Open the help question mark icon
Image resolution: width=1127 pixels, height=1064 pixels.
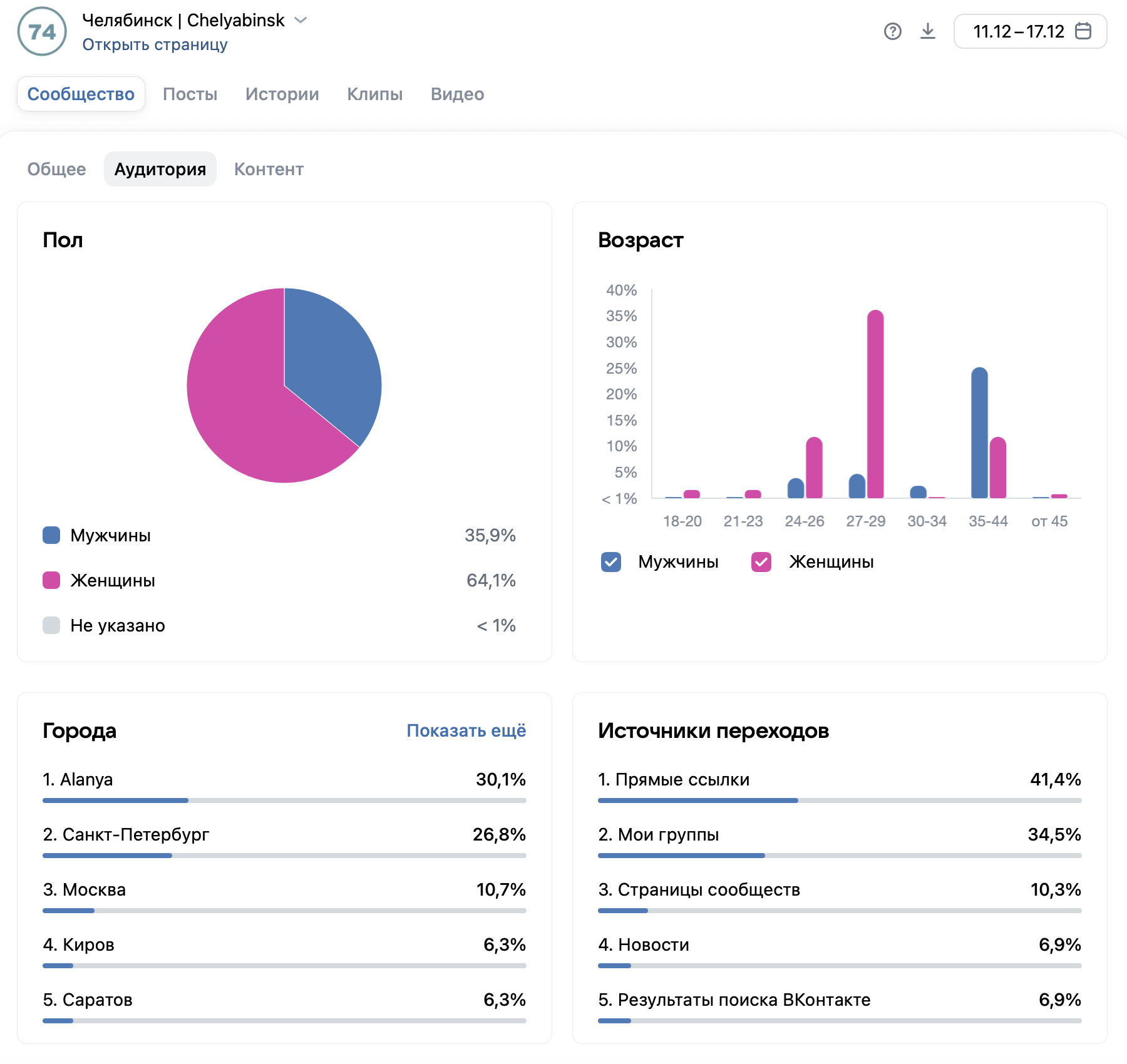(x=892, y=31)
